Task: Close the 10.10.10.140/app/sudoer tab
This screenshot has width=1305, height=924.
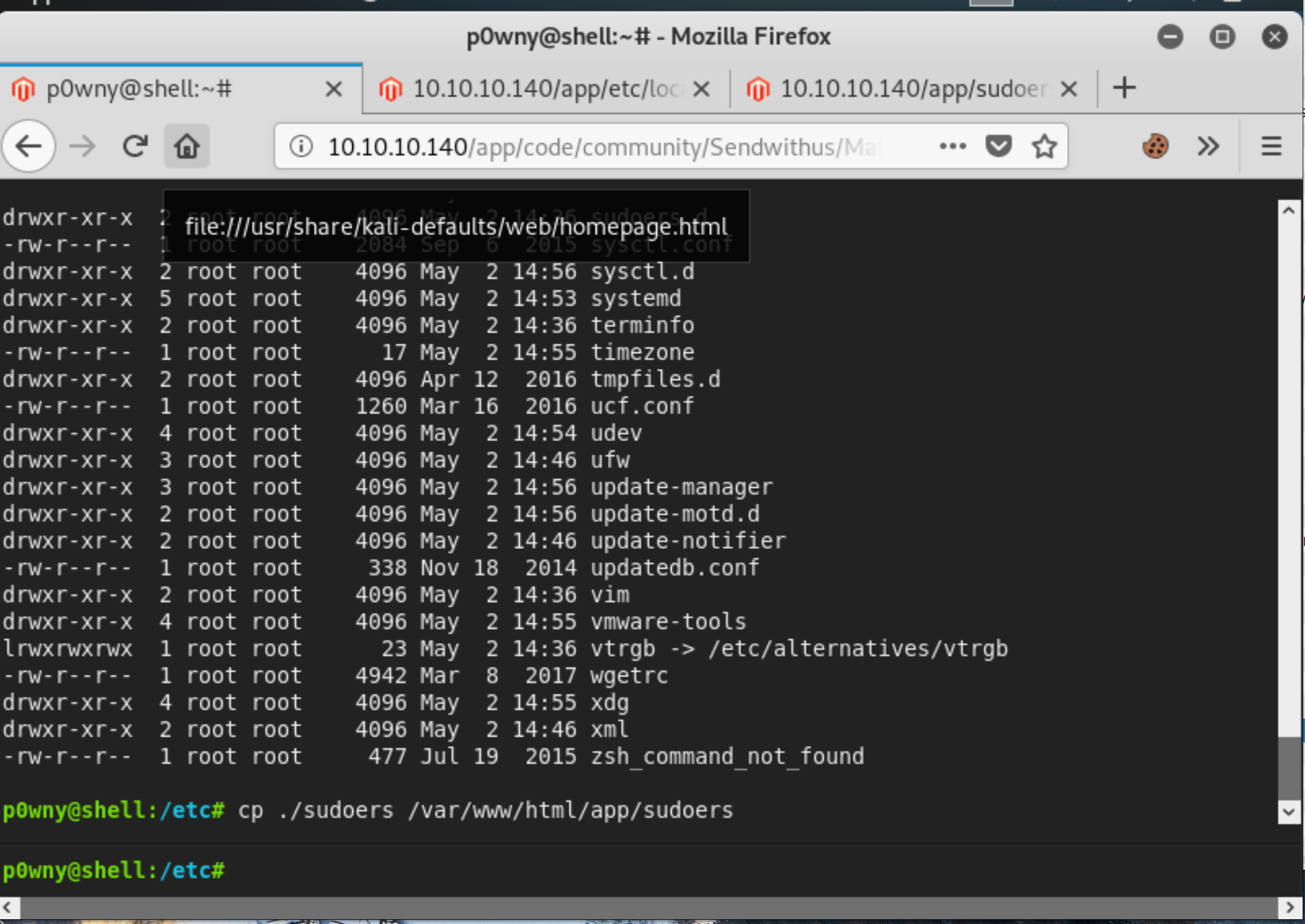Action: point(1069,89)
